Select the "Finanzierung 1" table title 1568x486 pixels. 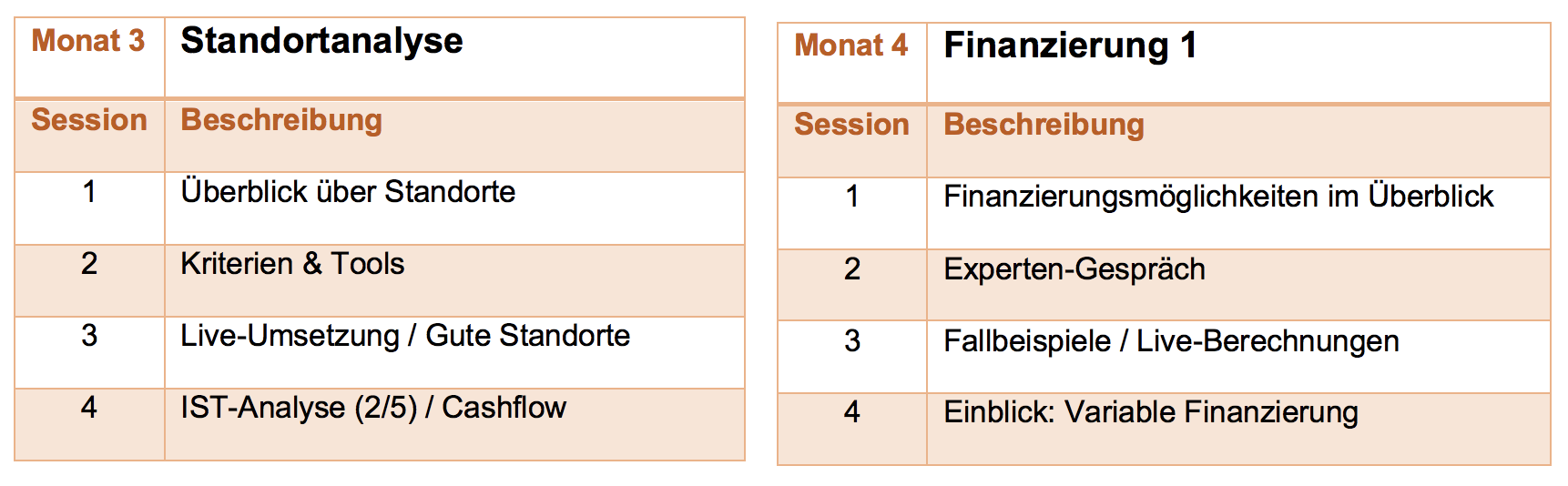pyautogui.click(x=1070, y=46)
